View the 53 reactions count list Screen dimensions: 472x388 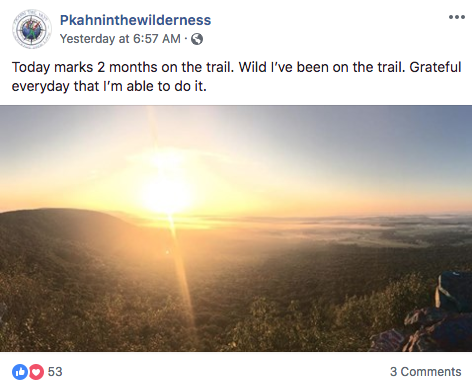click(x=55, y=372)
